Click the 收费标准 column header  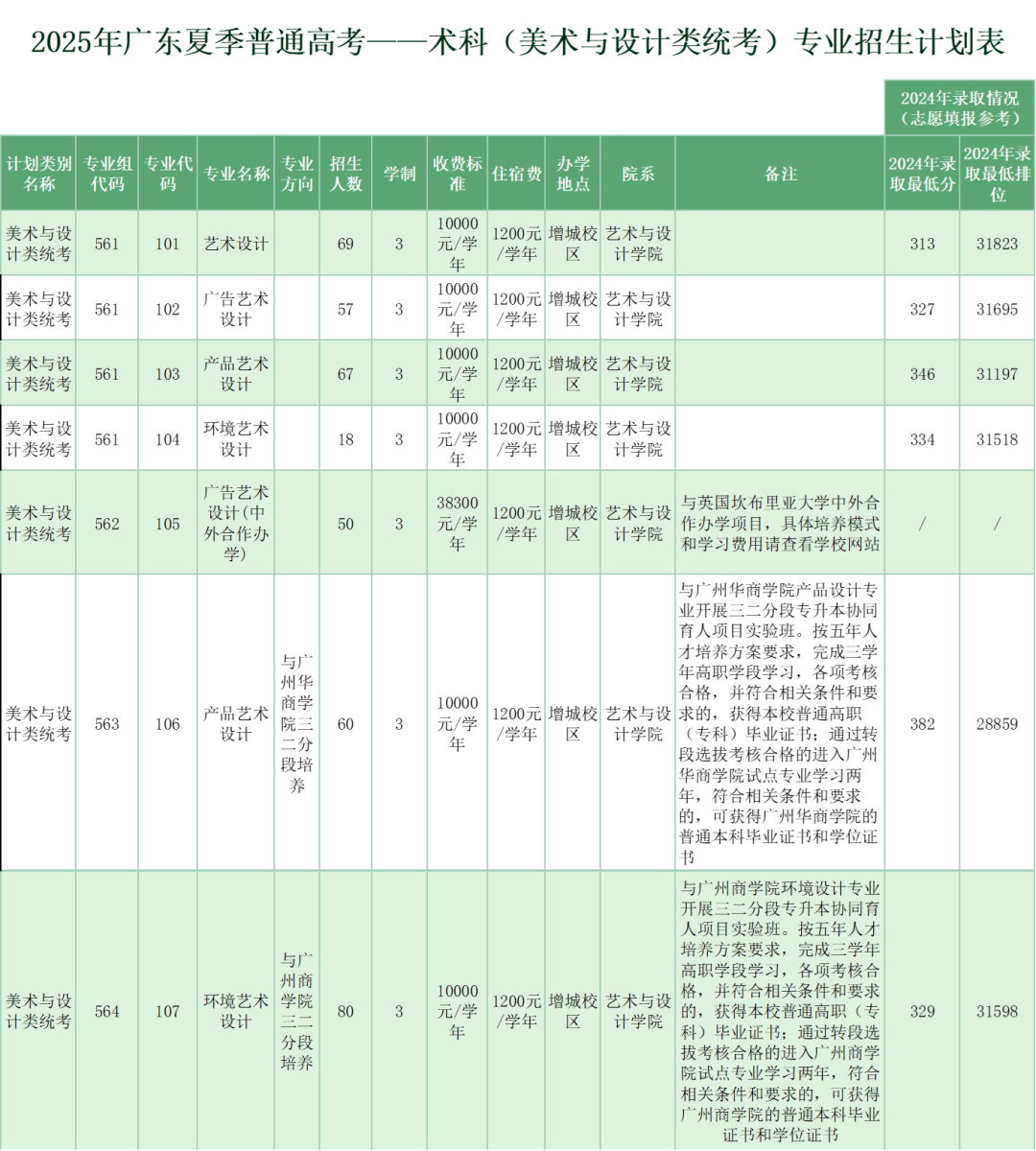tap(458, 174)
